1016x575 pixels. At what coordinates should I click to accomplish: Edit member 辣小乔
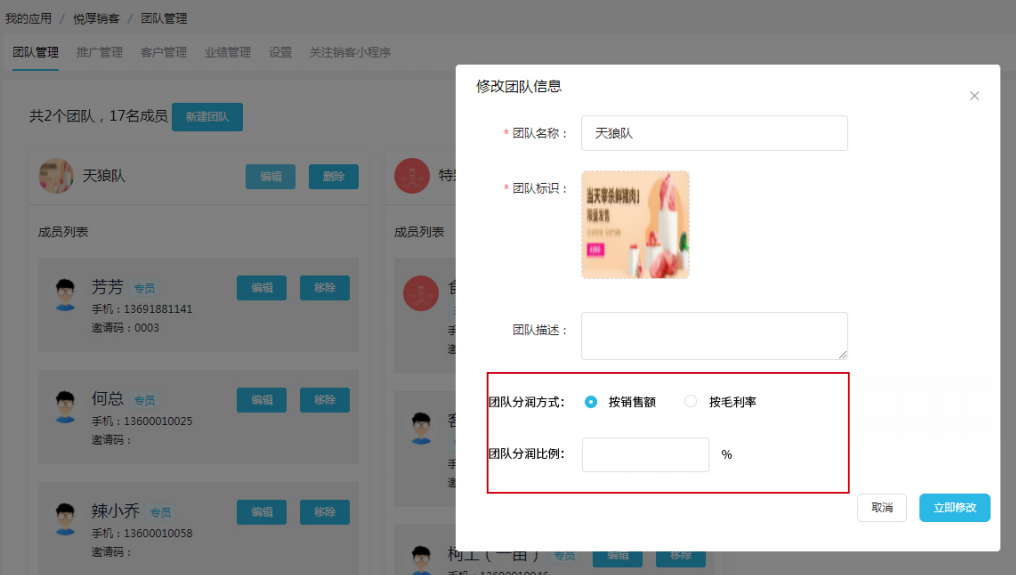pos(262,512)
